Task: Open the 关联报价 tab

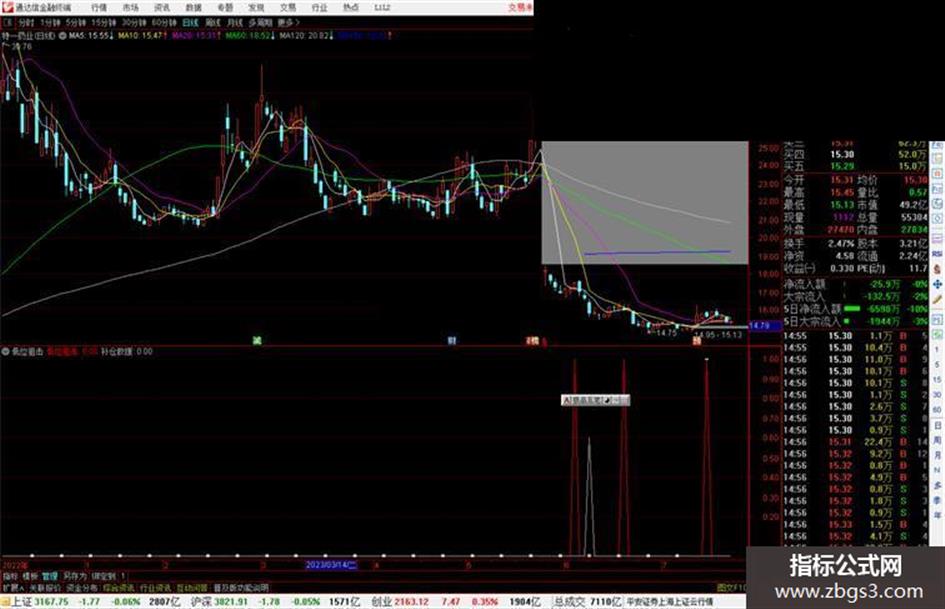Action: click(45, 587)
